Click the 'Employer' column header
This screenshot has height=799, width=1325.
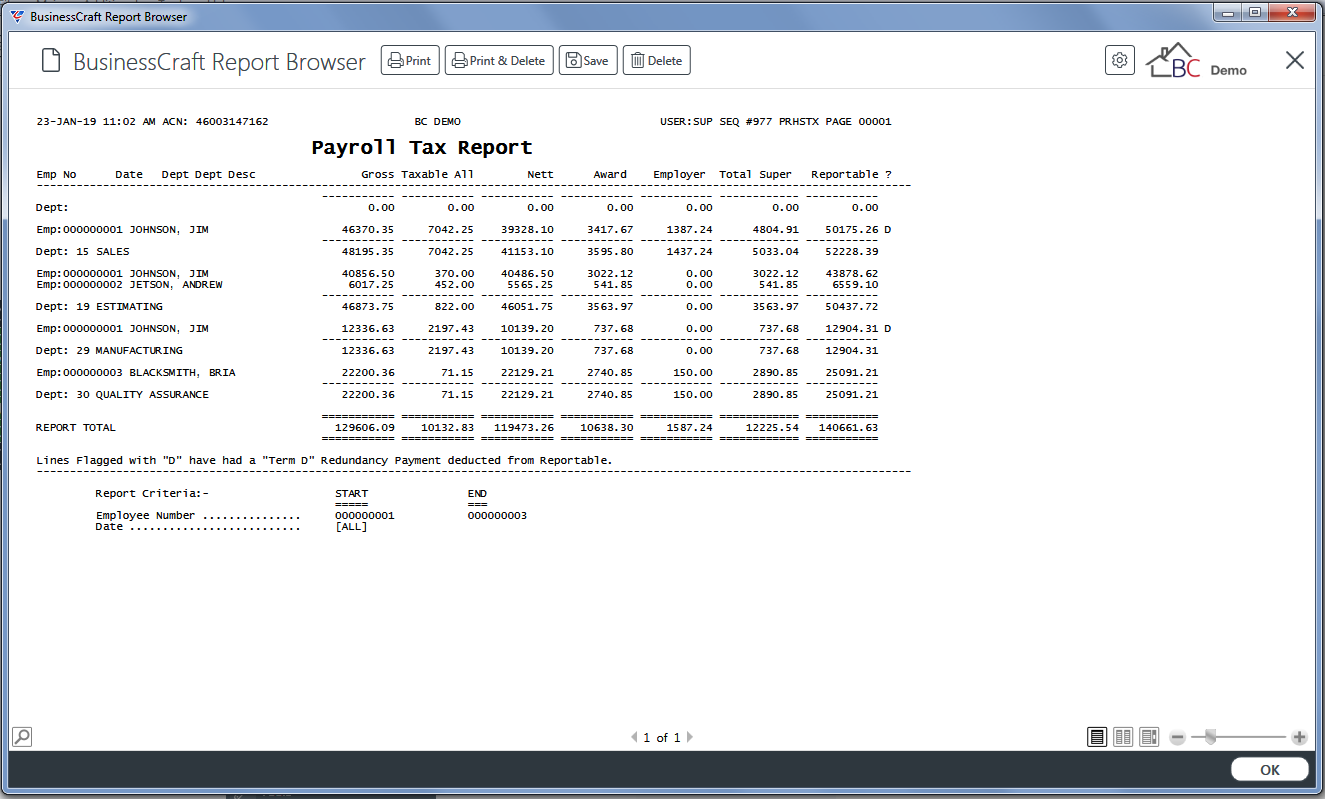pos(679,174)
